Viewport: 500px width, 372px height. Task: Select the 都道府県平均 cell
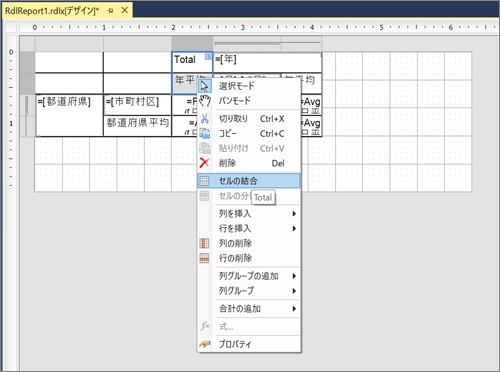point(137,126)
